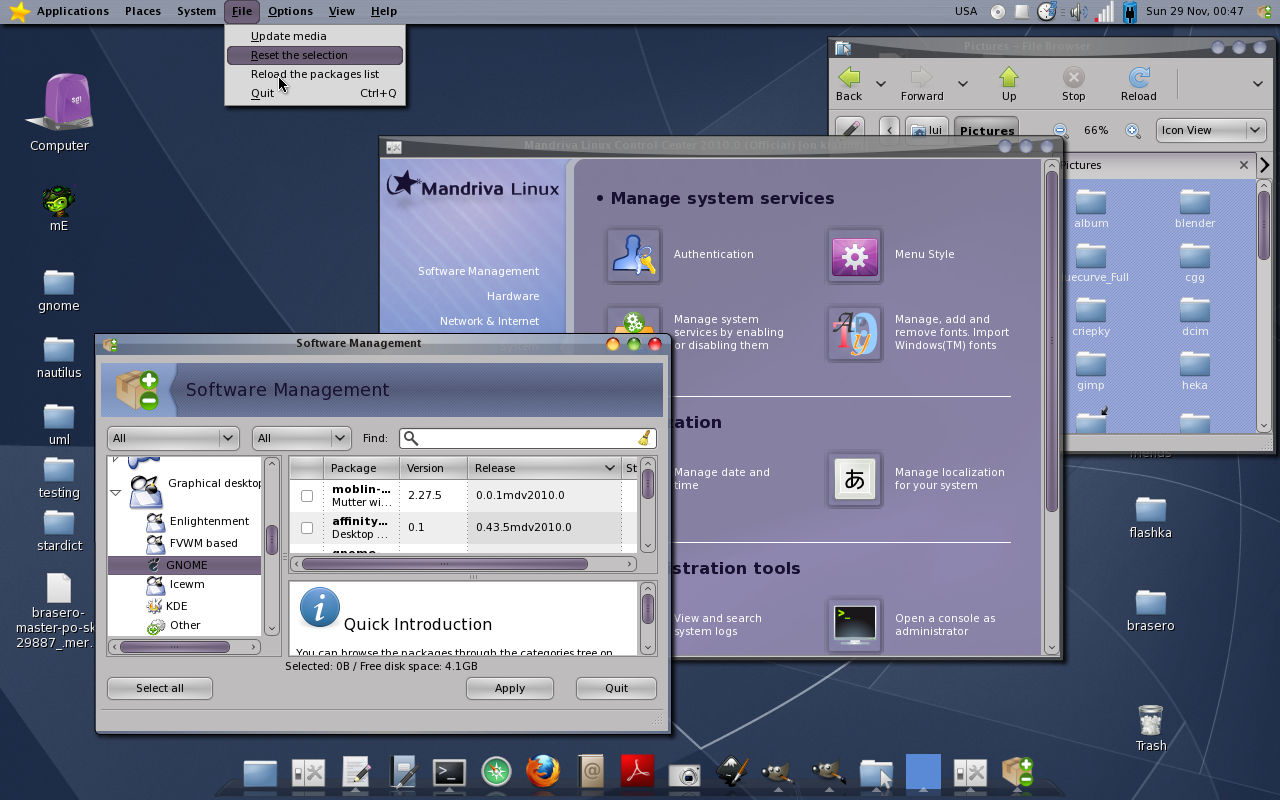
Task: Choose Quit in the File menu
Action: 315,93
